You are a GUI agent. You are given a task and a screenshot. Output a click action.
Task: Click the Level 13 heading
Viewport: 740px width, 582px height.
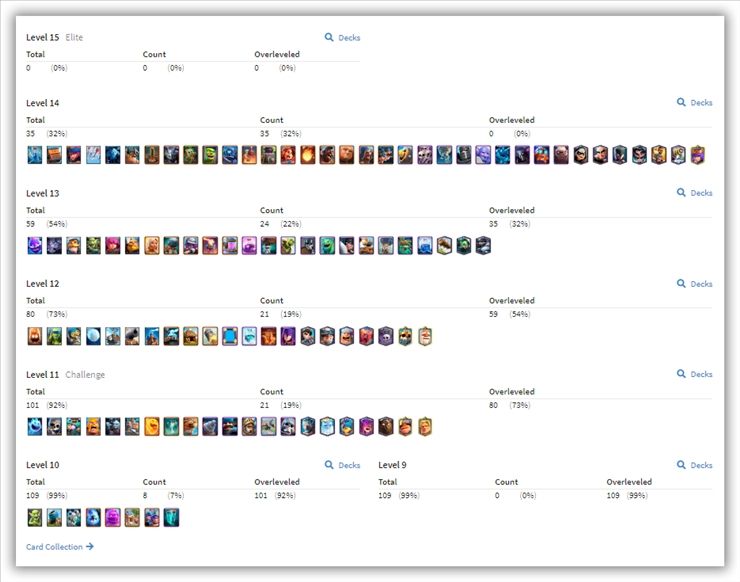[x=42, y=193]
